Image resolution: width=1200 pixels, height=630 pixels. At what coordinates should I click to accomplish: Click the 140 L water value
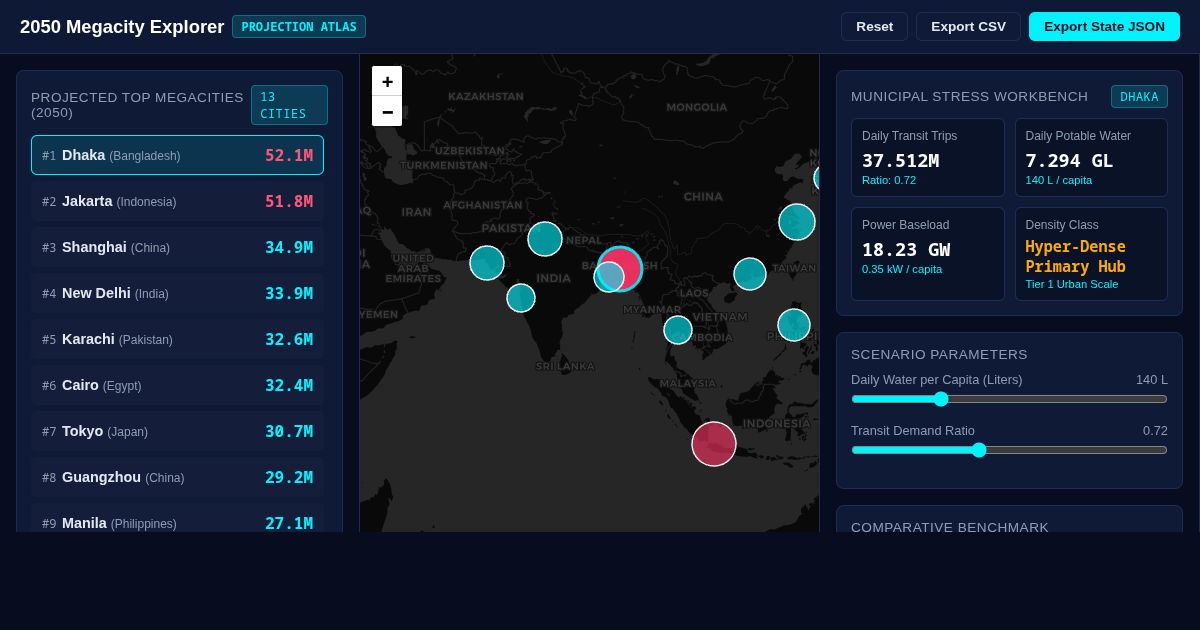[x=1151, y=380]
